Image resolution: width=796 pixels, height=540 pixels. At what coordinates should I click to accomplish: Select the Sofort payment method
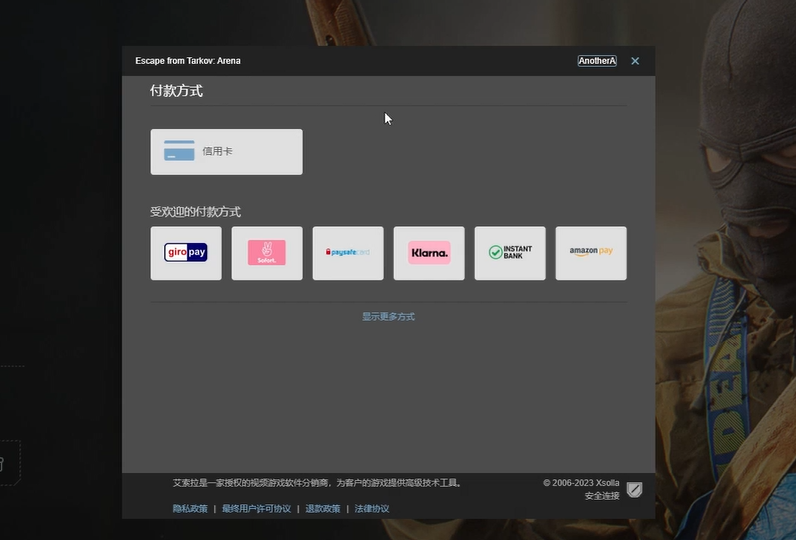267,253
